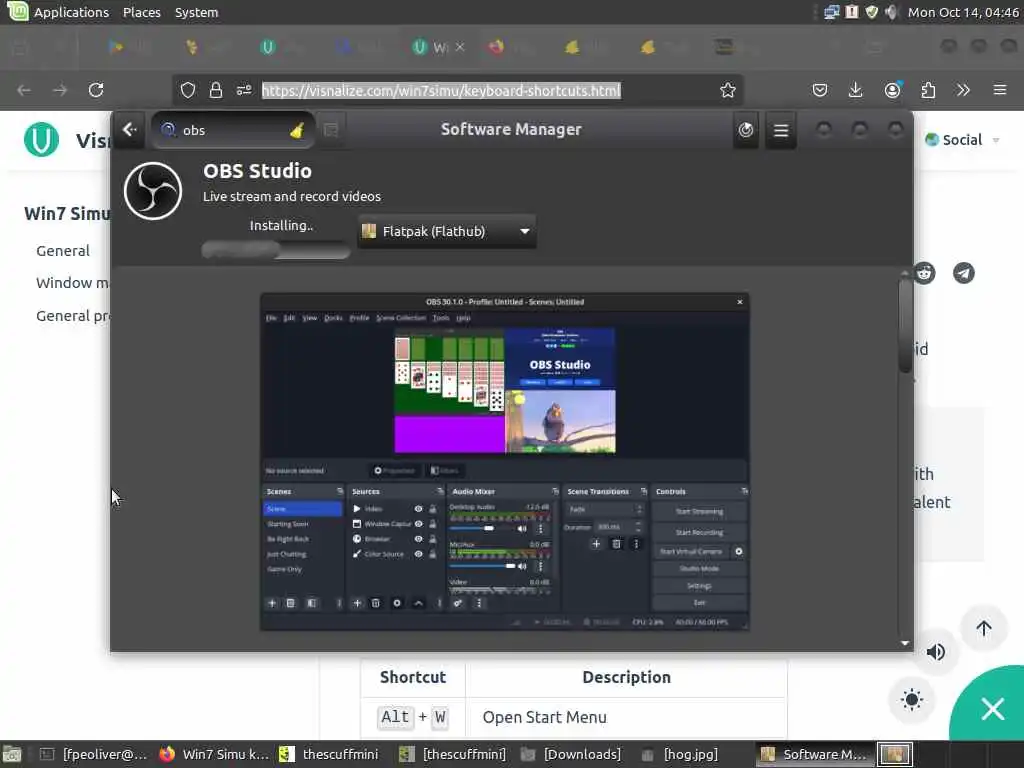
Task: Click the Software Manager vertical scrollbar handle
Action: 905,325
